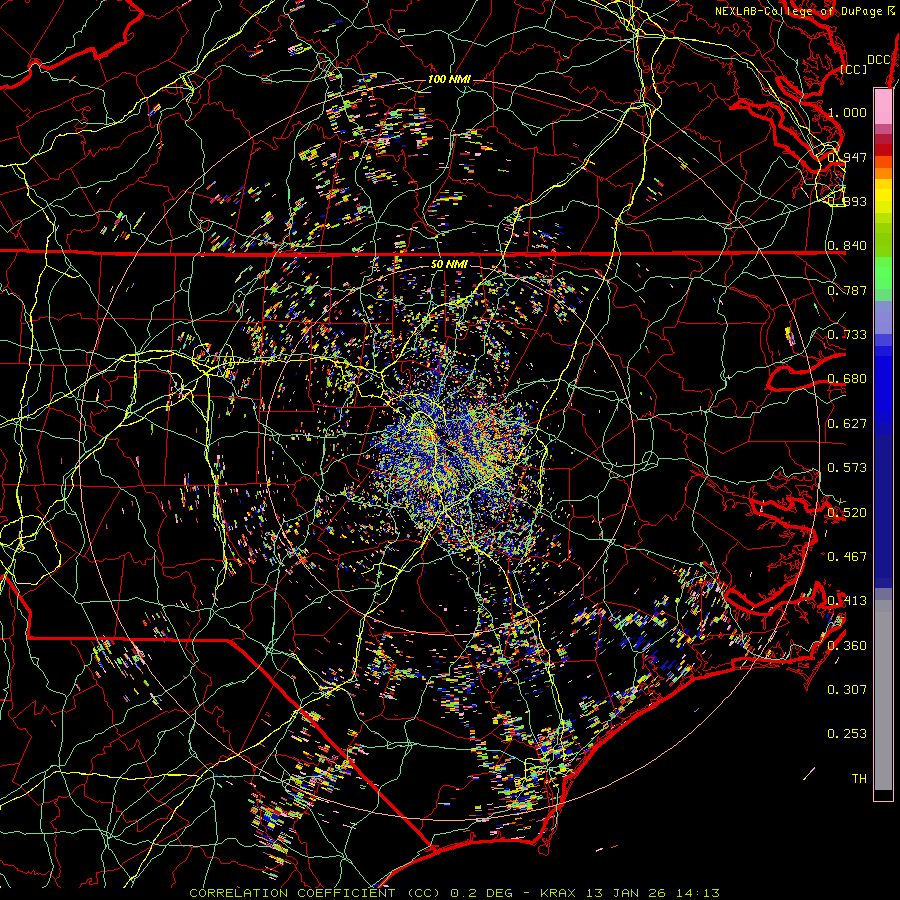Click the 100 NMI range ring label
The height and width of the screenshot is (900, 900).
449,79
